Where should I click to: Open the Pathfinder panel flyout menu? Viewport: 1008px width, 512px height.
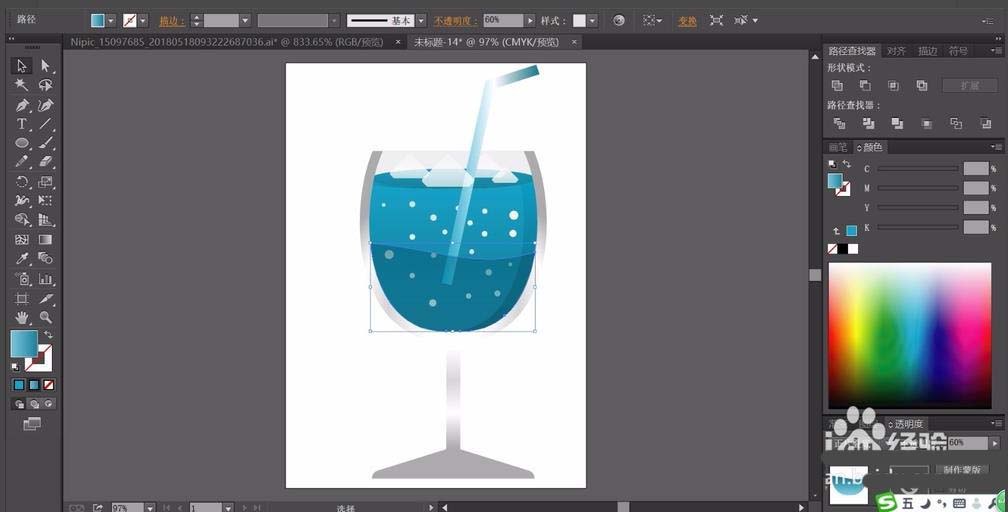(x=997, y=50)
